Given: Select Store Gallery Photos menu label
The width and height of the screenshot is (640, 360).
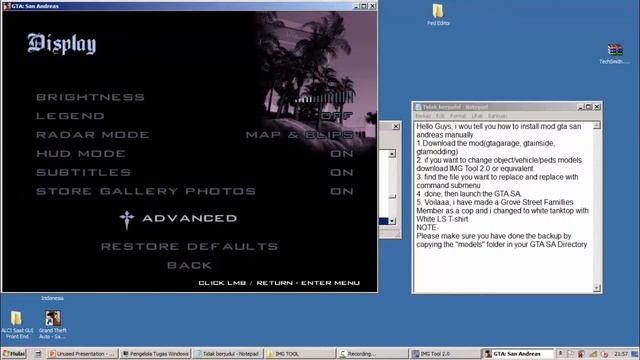Looking at the screenshot, I should coord(146,191).
